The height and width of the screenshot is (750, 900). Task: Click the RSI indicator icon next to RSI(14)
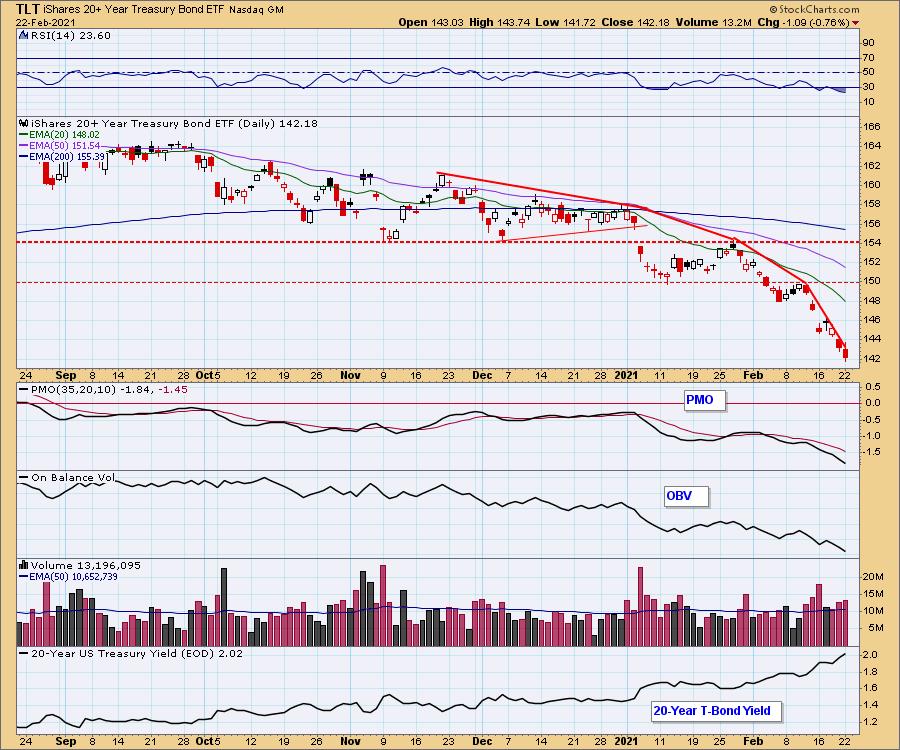(x=24, y=35)
